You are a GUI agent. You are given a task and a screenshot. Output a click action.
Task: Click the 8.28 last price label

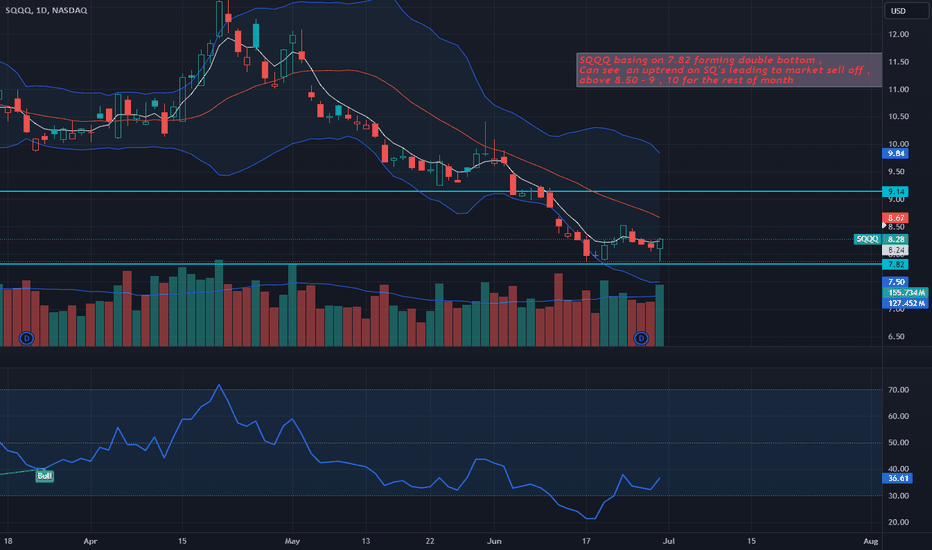coord(896,239)
